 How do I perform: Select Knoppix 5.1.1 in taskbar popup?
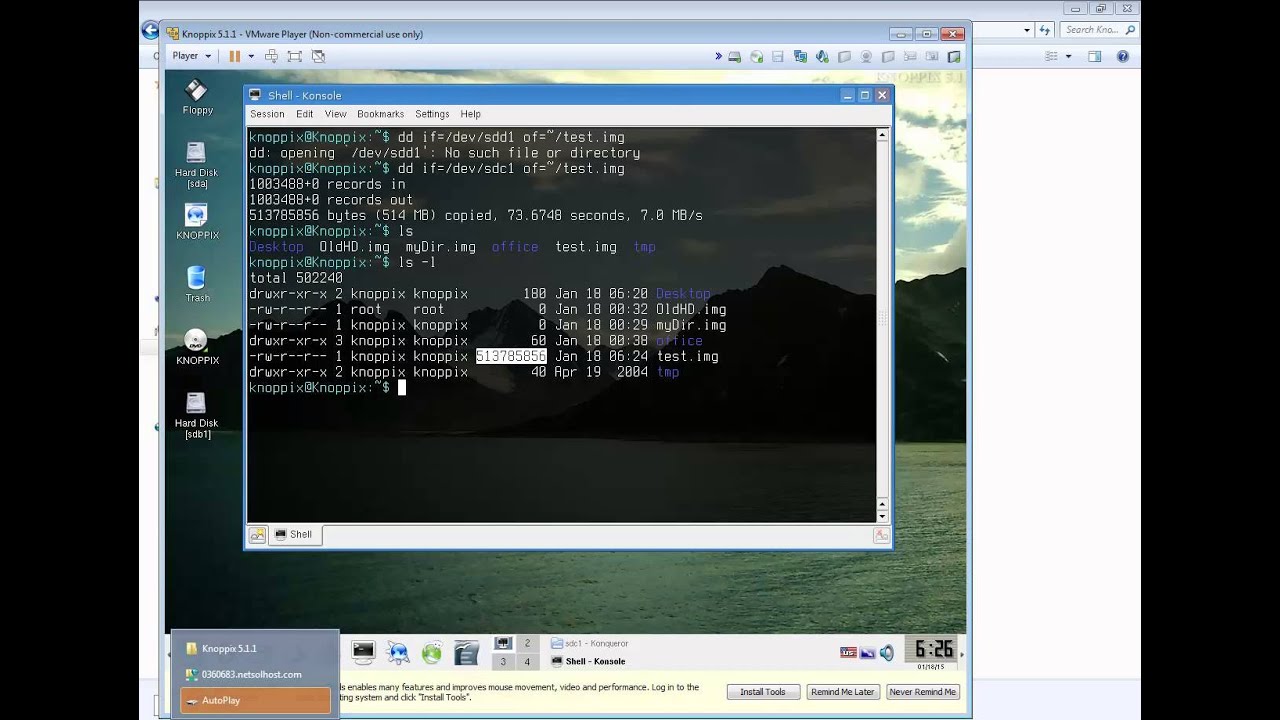pos(255,648)
